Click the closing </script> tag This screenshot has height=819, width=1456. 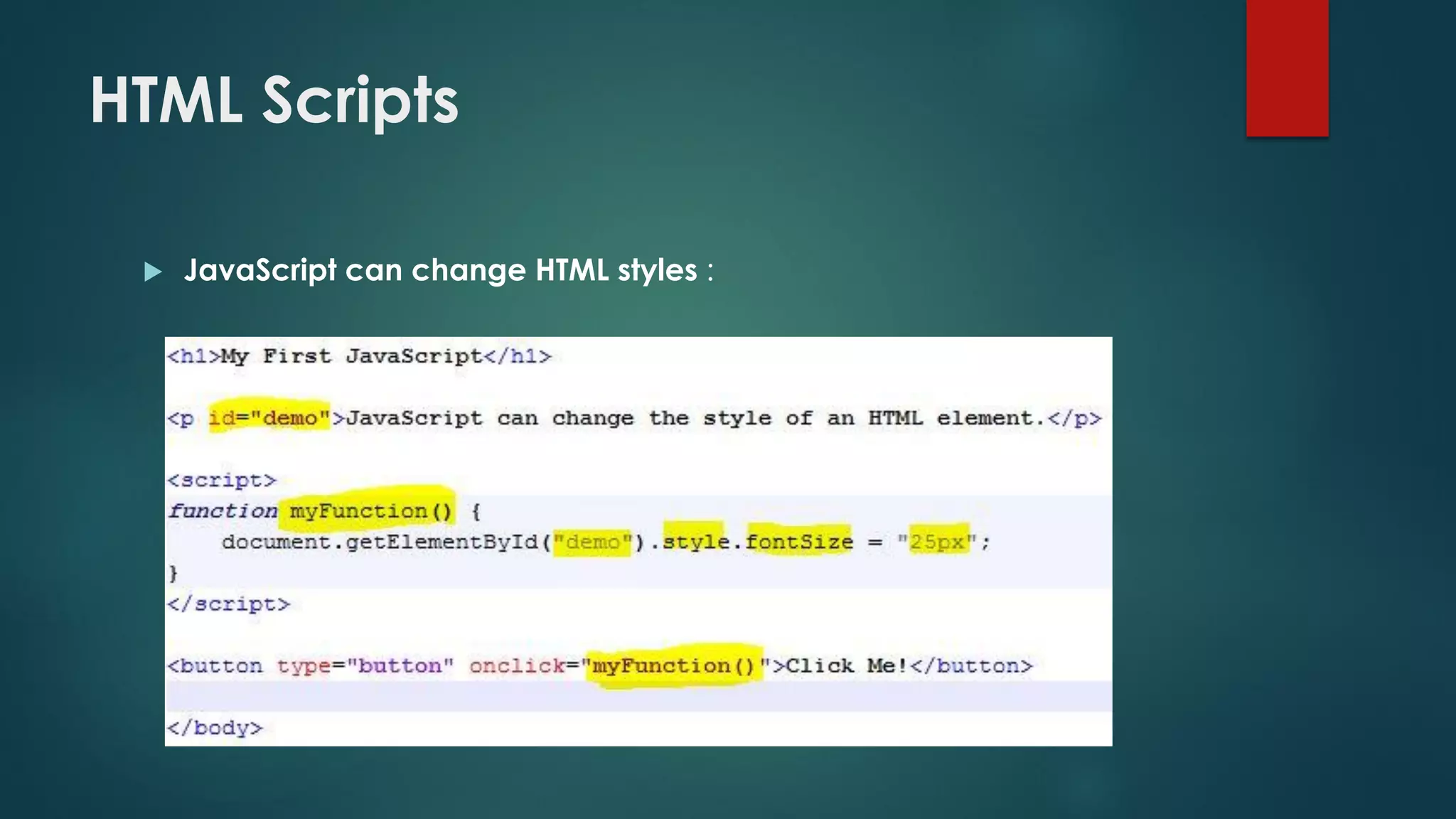click(x=228, y=604)
